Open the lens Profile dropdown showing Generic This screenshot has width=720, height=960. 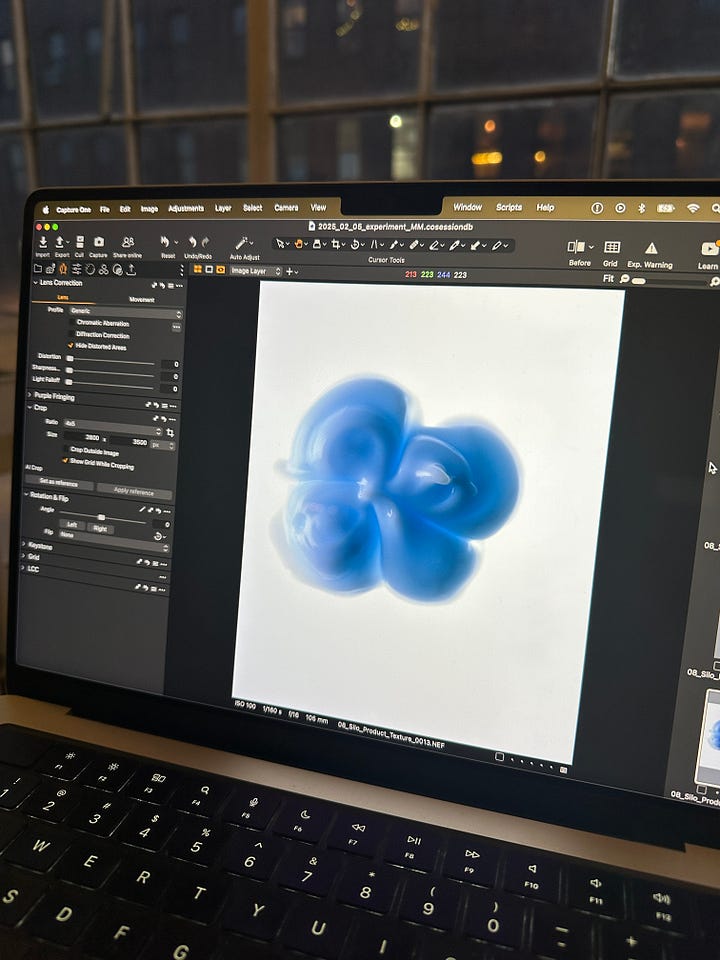pyautogui.click(x=126, y=313)
